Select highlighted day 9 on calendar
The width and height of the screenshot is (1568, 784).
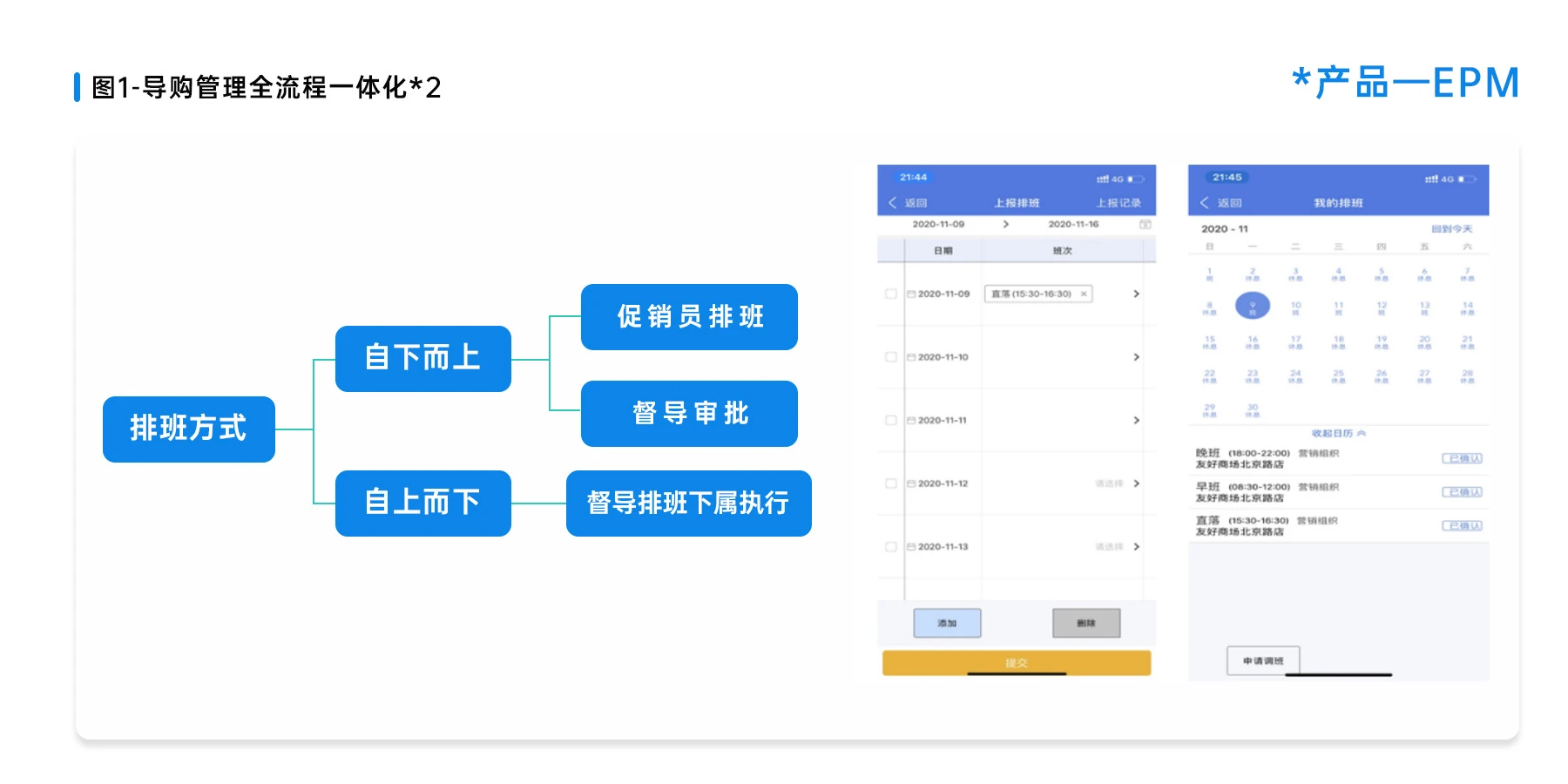click(1253, 306)
